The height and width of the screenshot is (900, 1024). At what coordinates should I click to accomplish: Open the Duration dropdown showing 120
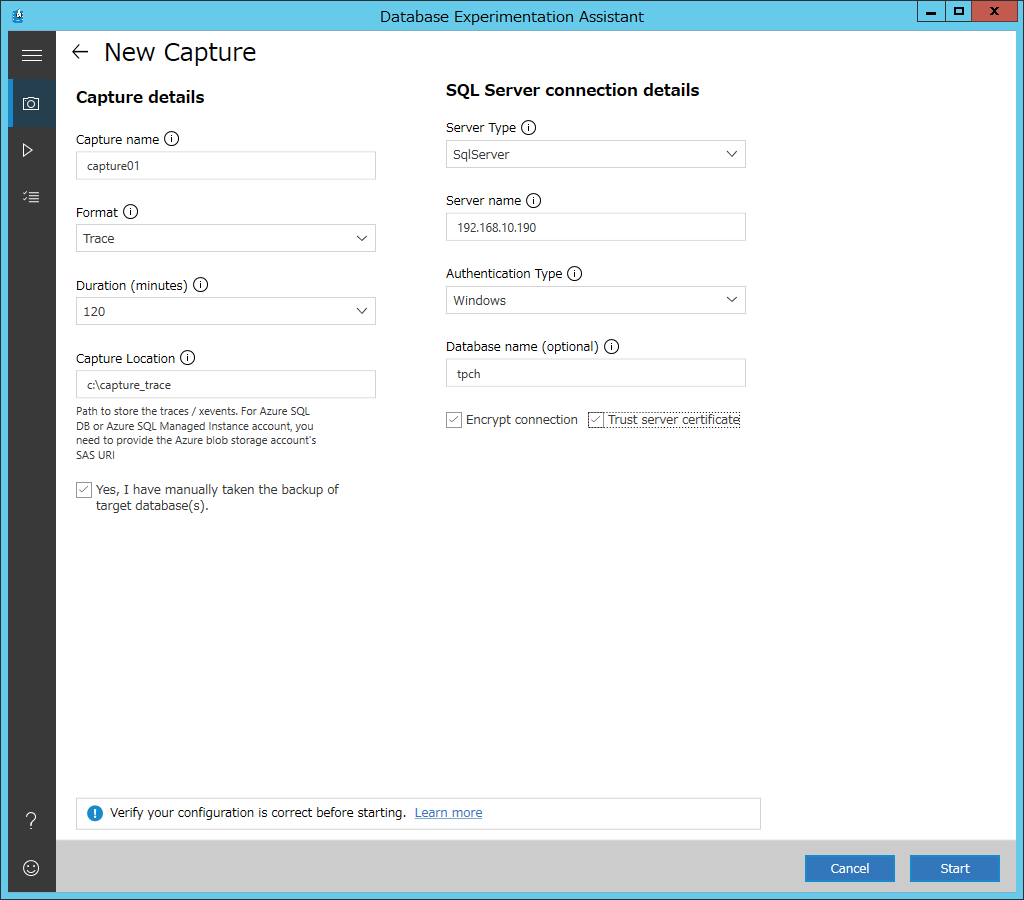pyautogui.click(x=226, y=312)
